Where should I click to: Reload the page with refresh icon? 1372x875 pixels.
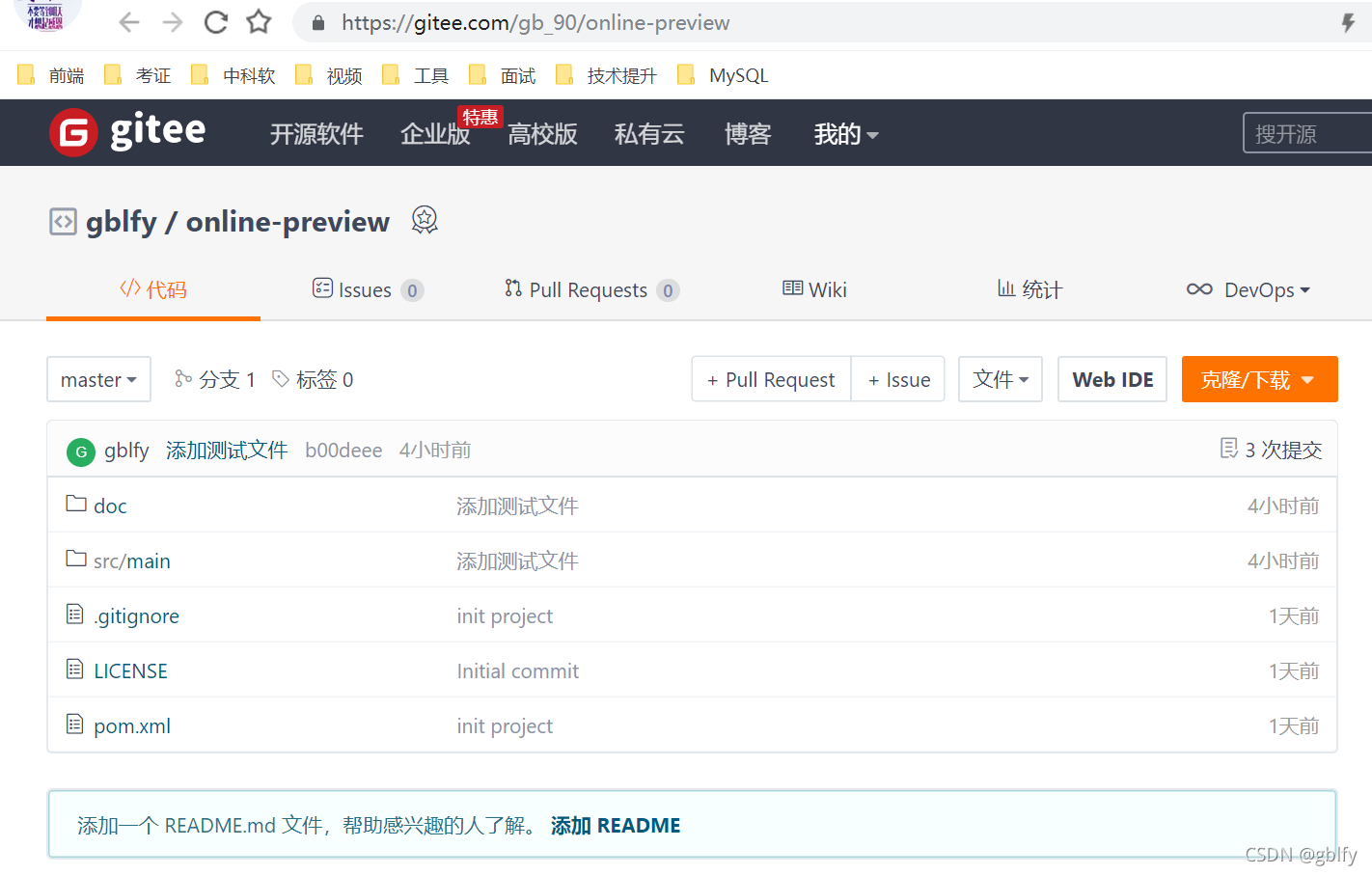point(216,22)
